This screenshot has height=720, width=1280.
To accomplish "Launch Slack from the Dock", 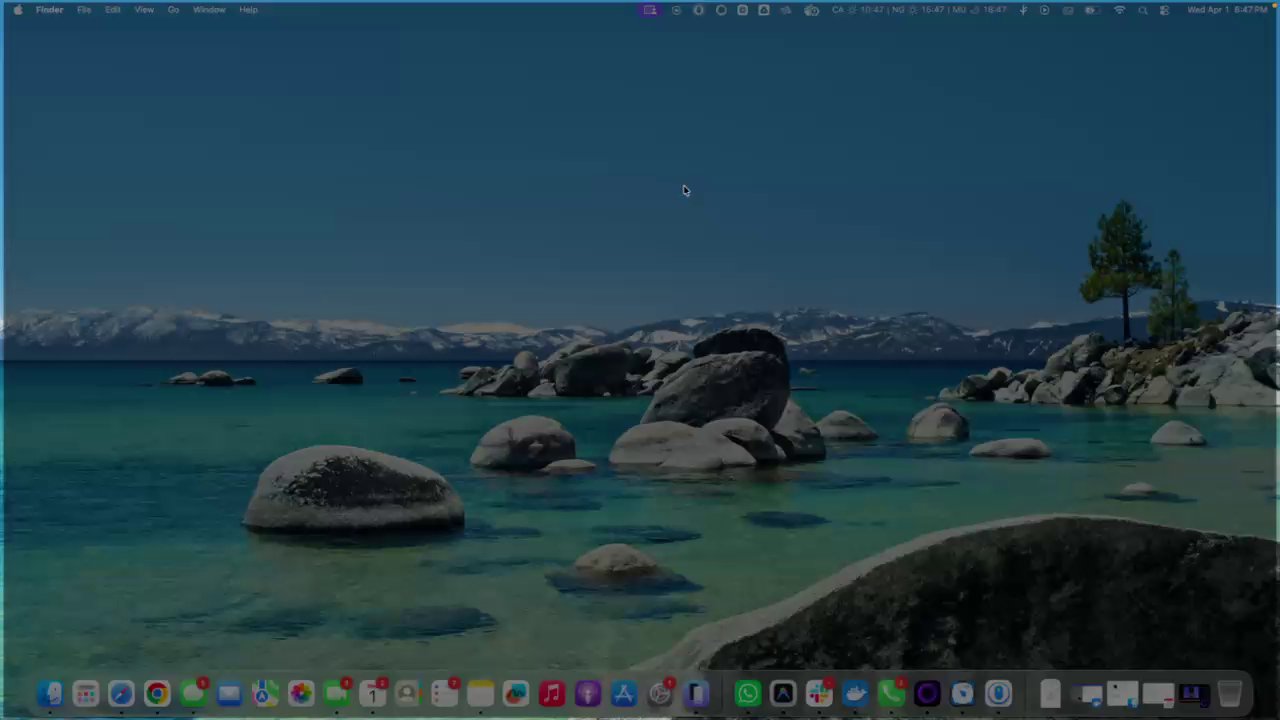I will click(819, 694).
